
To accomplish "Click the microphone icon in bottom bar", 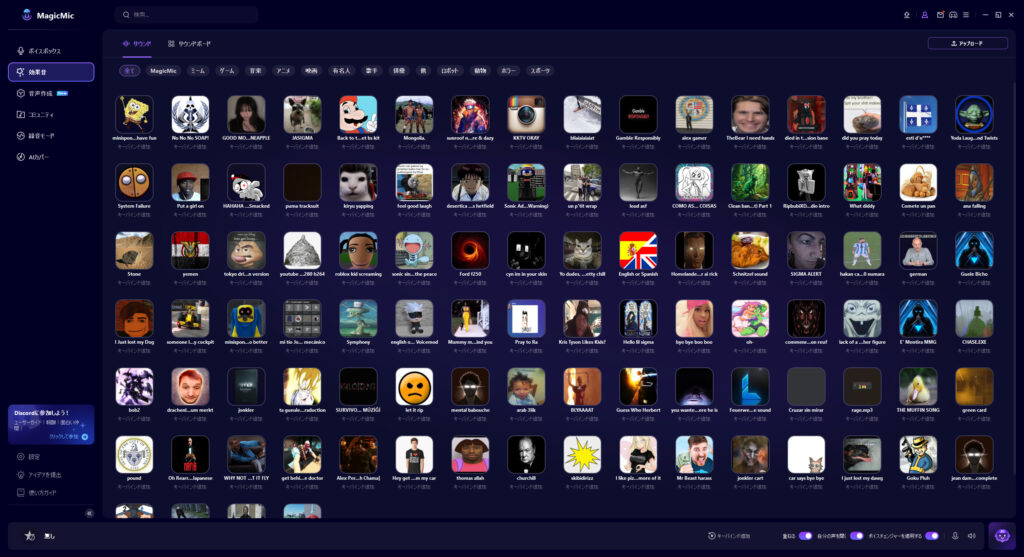I will click(955, 536).
